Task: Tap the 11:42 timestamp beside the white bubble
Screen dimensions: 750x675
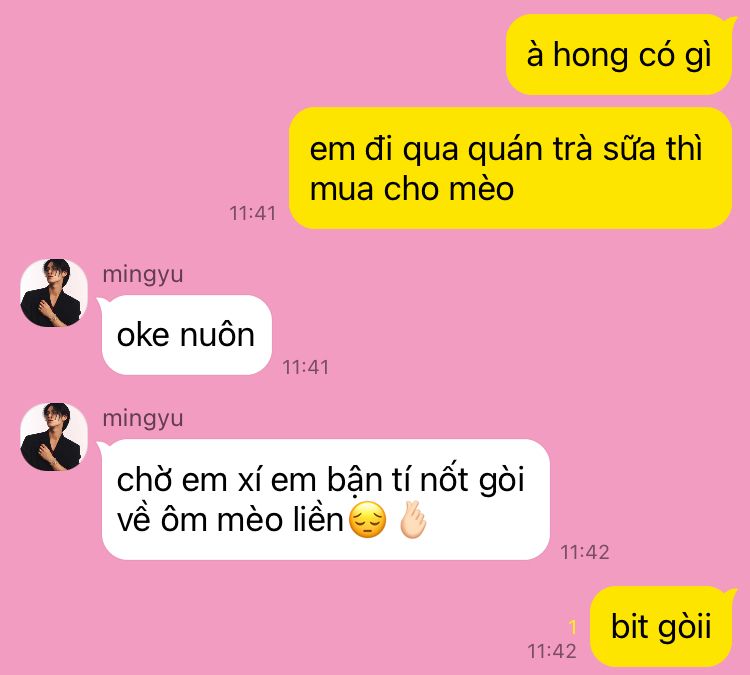Action: click(585, 553)
